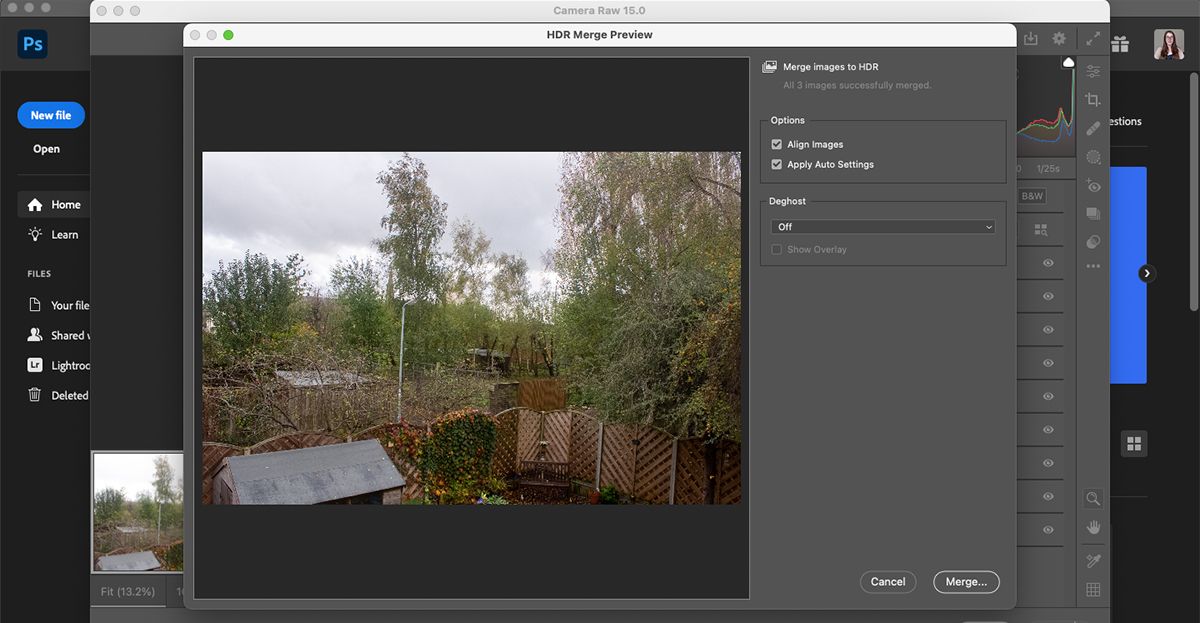This screenshot has height=623, width=1200.
Task: Select the Red Eye removal tool
Action: click(x=1093, y=186)
